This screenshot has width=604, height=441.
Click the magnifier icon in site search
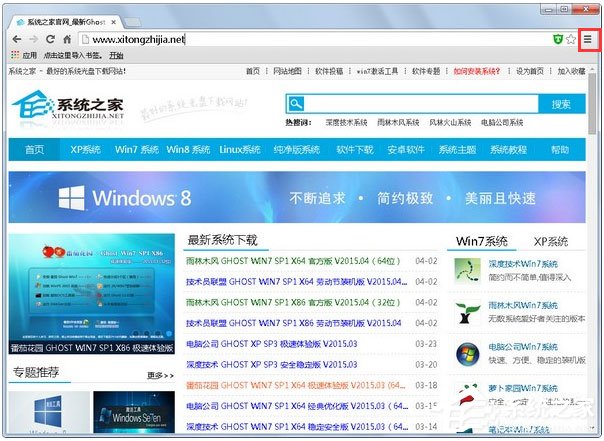[295, 104]
